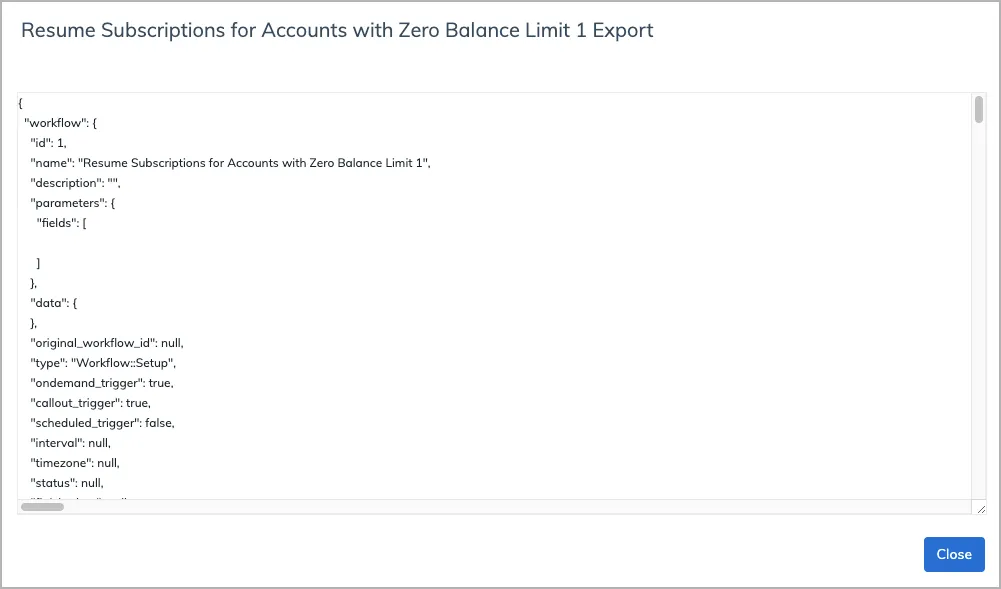Click the "scheduled_trigger": false line

[x=102, y=422]
